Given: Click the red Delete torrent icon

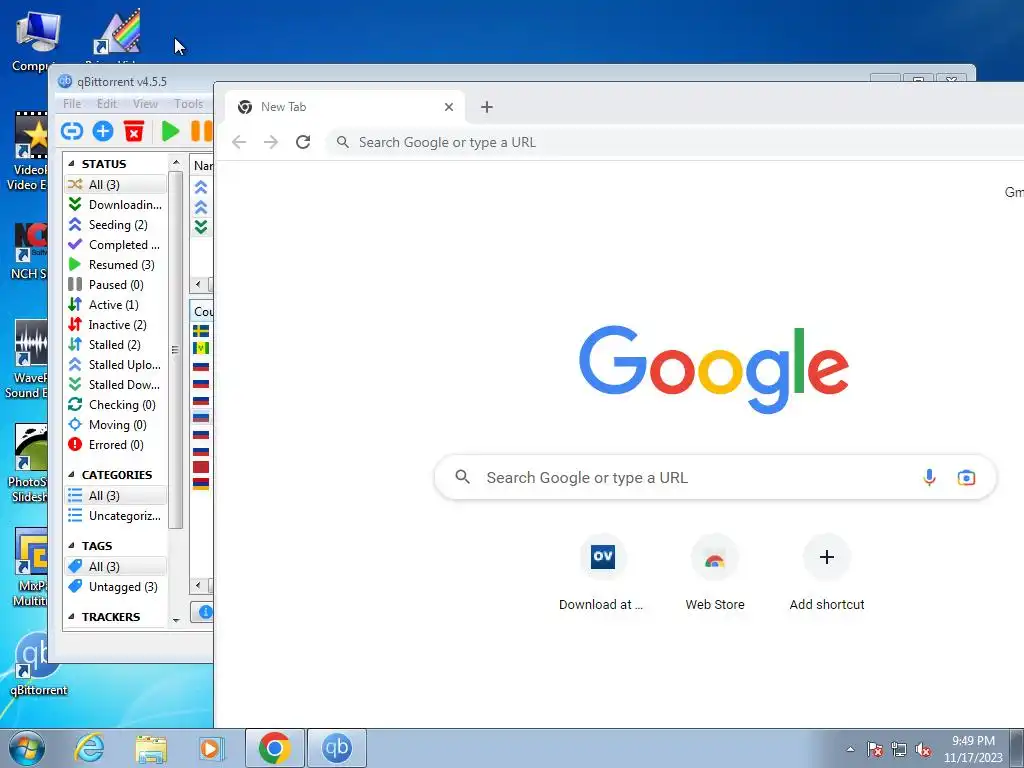Looking at the screenshot, I should coord(133,131).
